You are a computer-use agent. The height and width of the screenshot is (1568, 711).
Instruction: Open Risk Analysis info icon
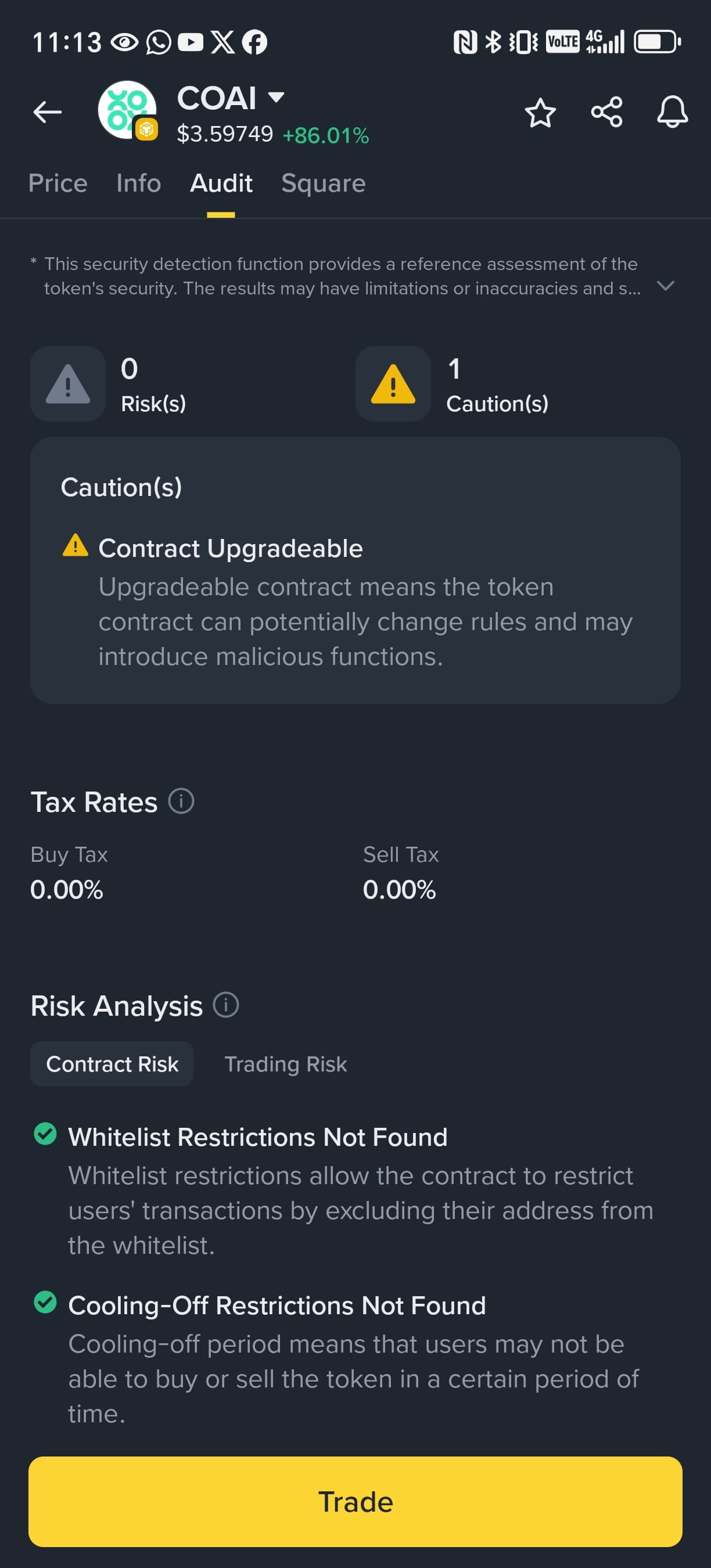point(226,1004)
